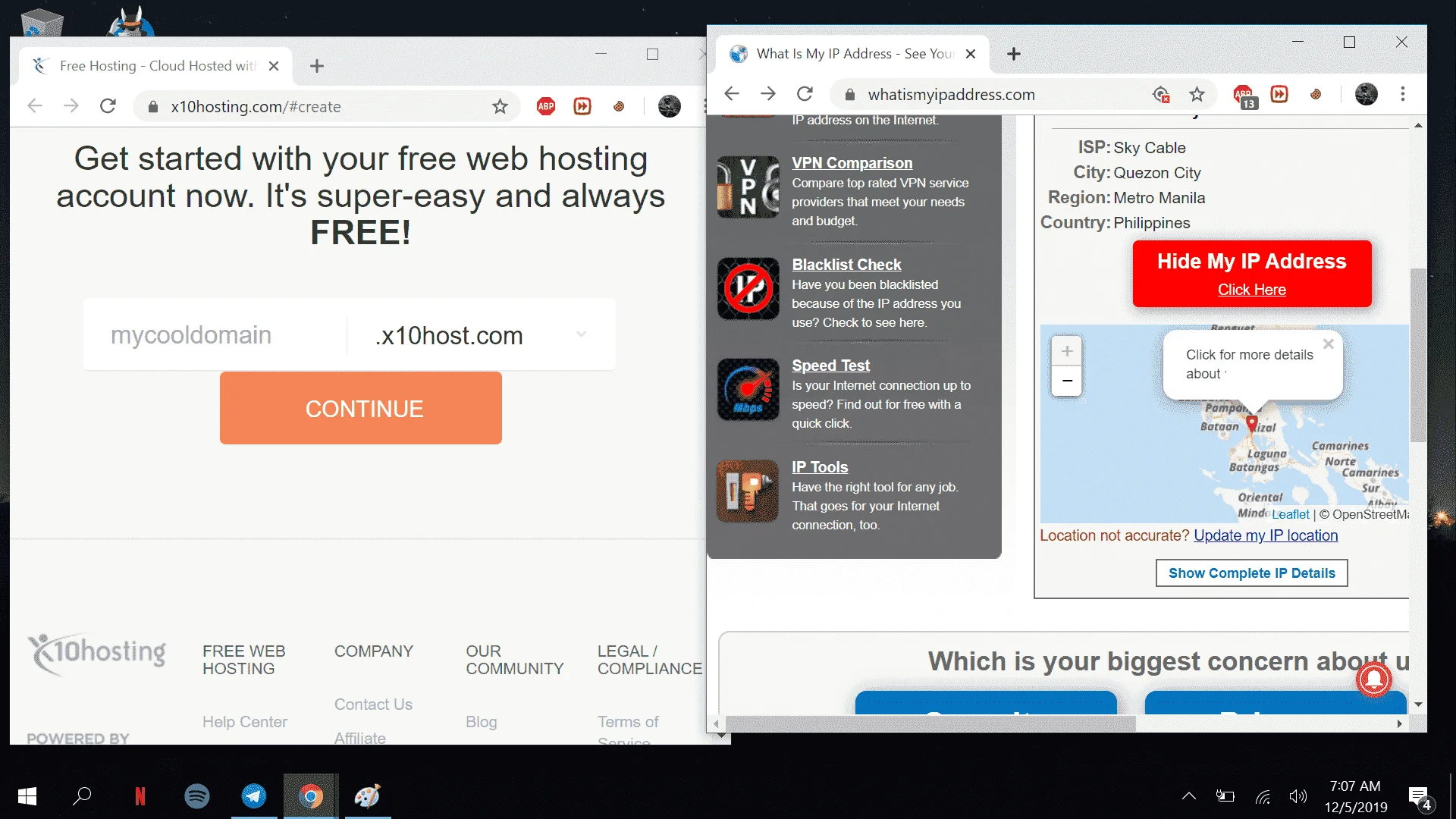Open Spotify from taskbar
Image resolution: width=1456 pixels, height=819 pixels.
pos(196,796)
